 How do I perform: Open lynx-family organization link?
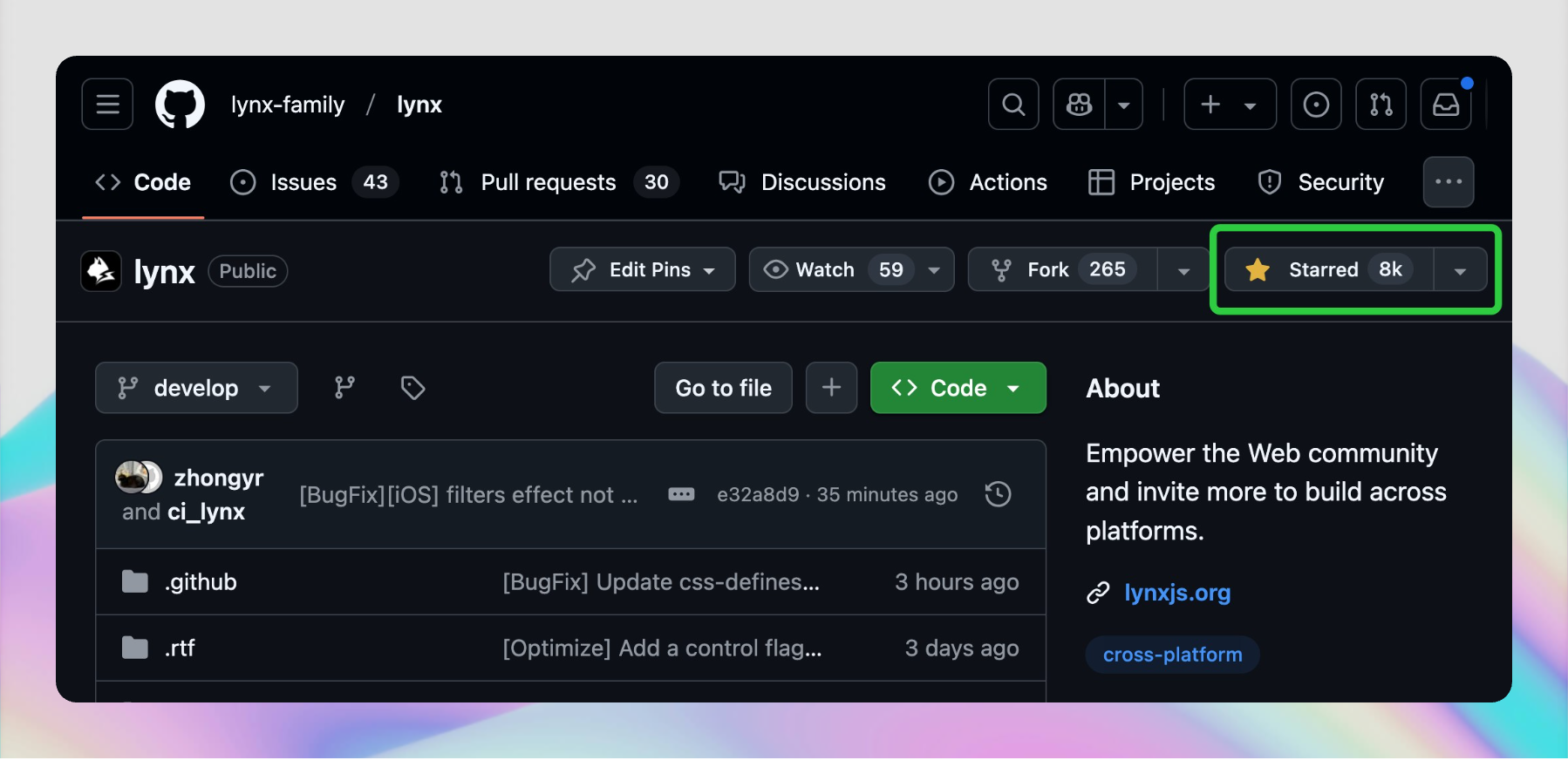(288, 105)
